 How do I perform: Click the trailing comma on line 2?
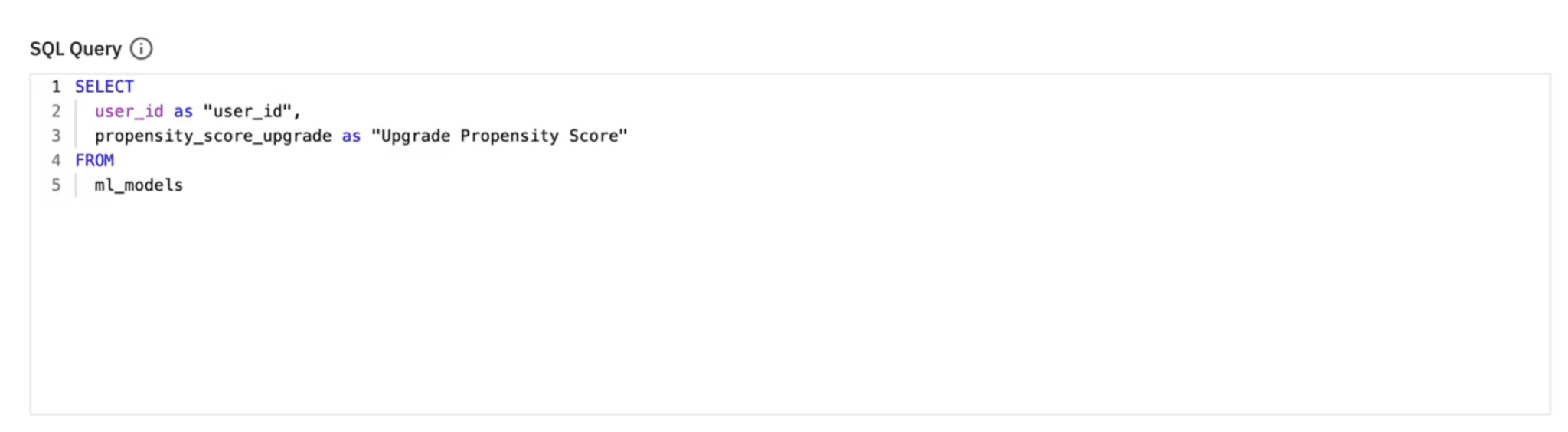[297, 112]
